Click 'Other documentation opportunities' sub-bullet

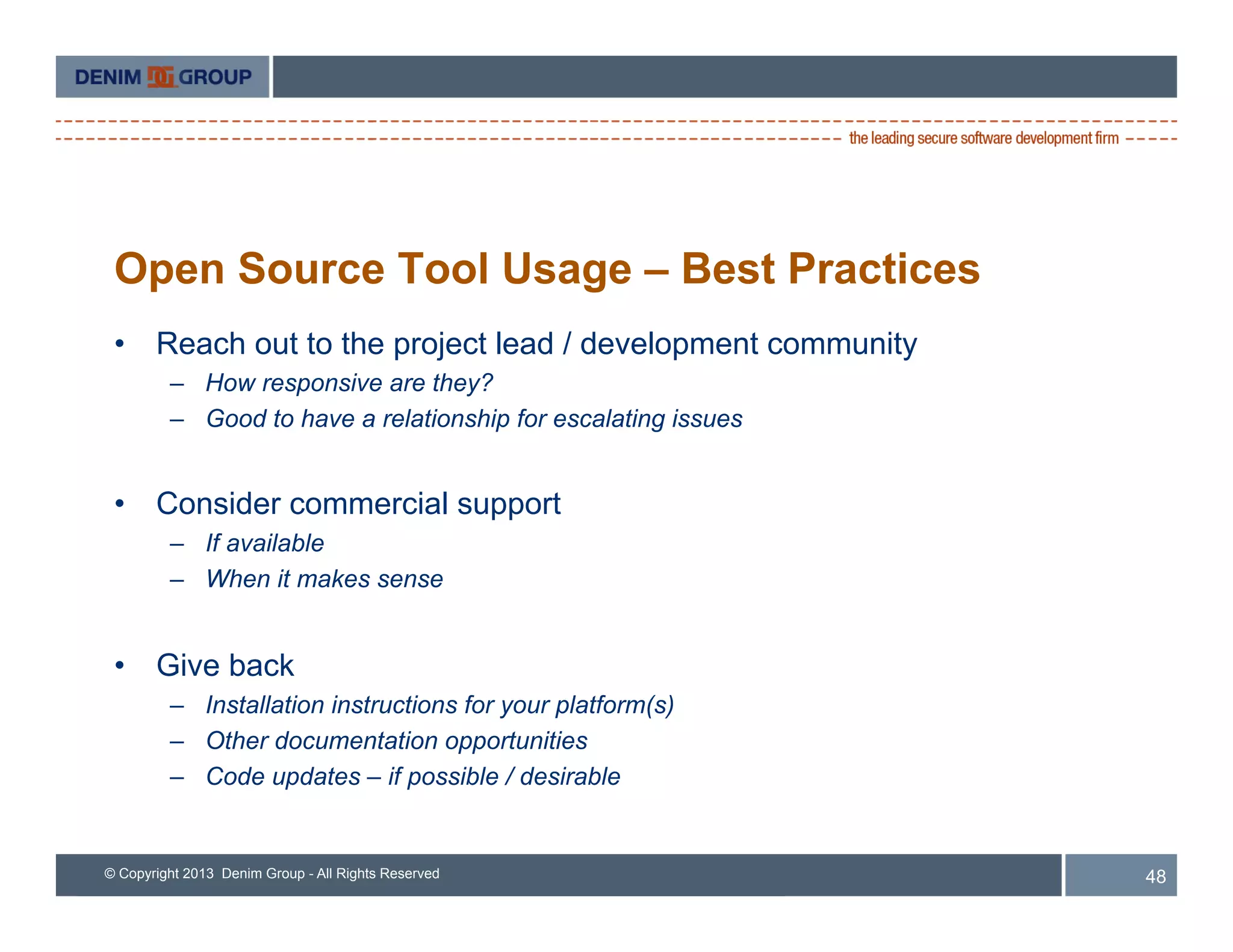tap(396, 741)
